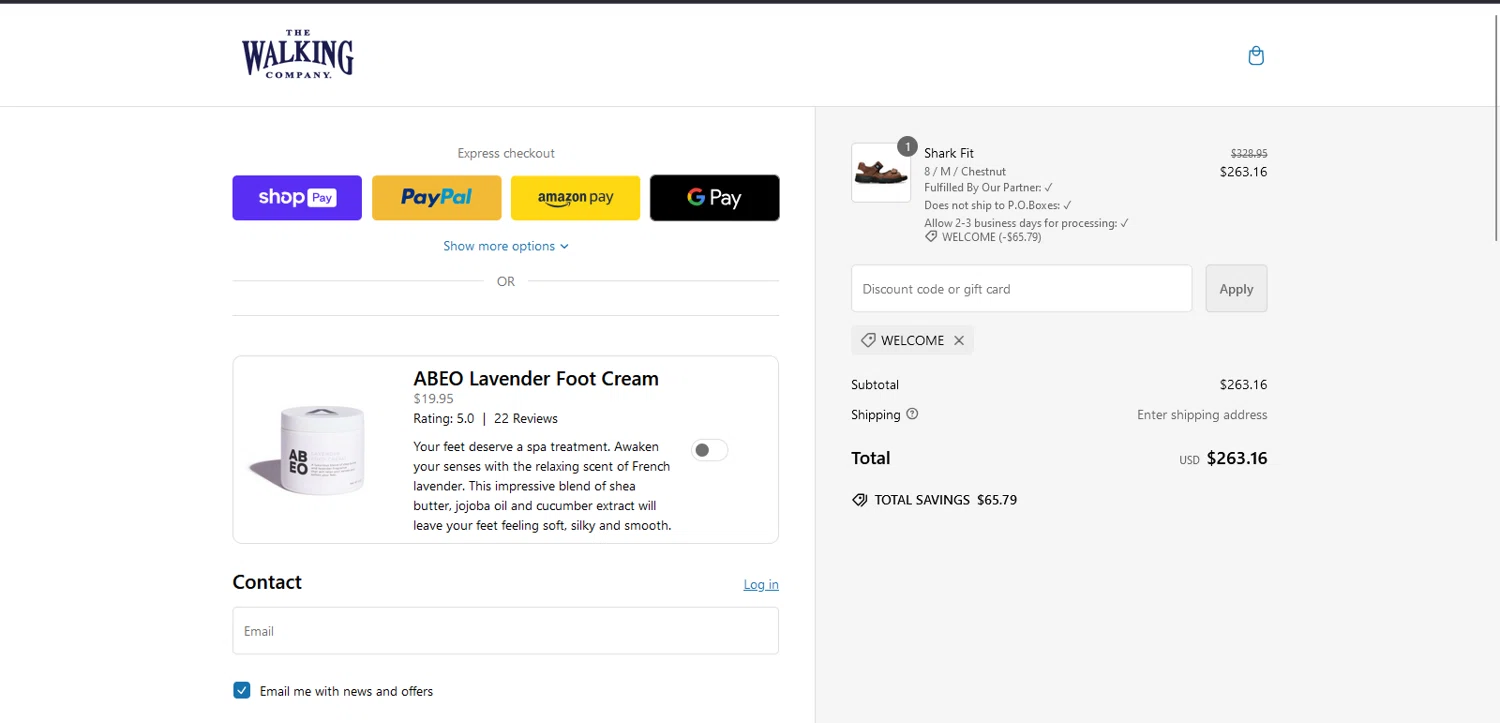The height and width of the screenshot is (723, 1500).
Task: Open the shopping bag cart icon
Action: [x=1256, y=56]
